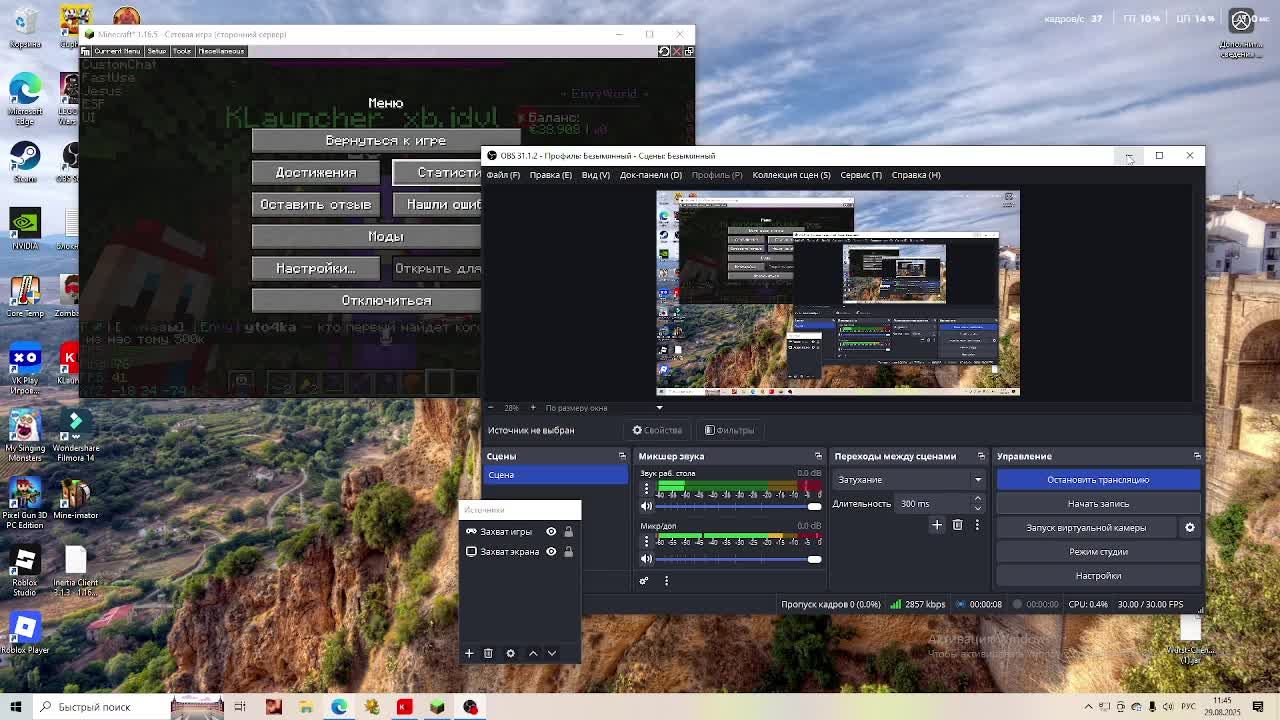Image resolution: width=1280 pixels, height=720 pixels.
Task: Click Вернуться к игре in Minecraft
Action: 385,141
